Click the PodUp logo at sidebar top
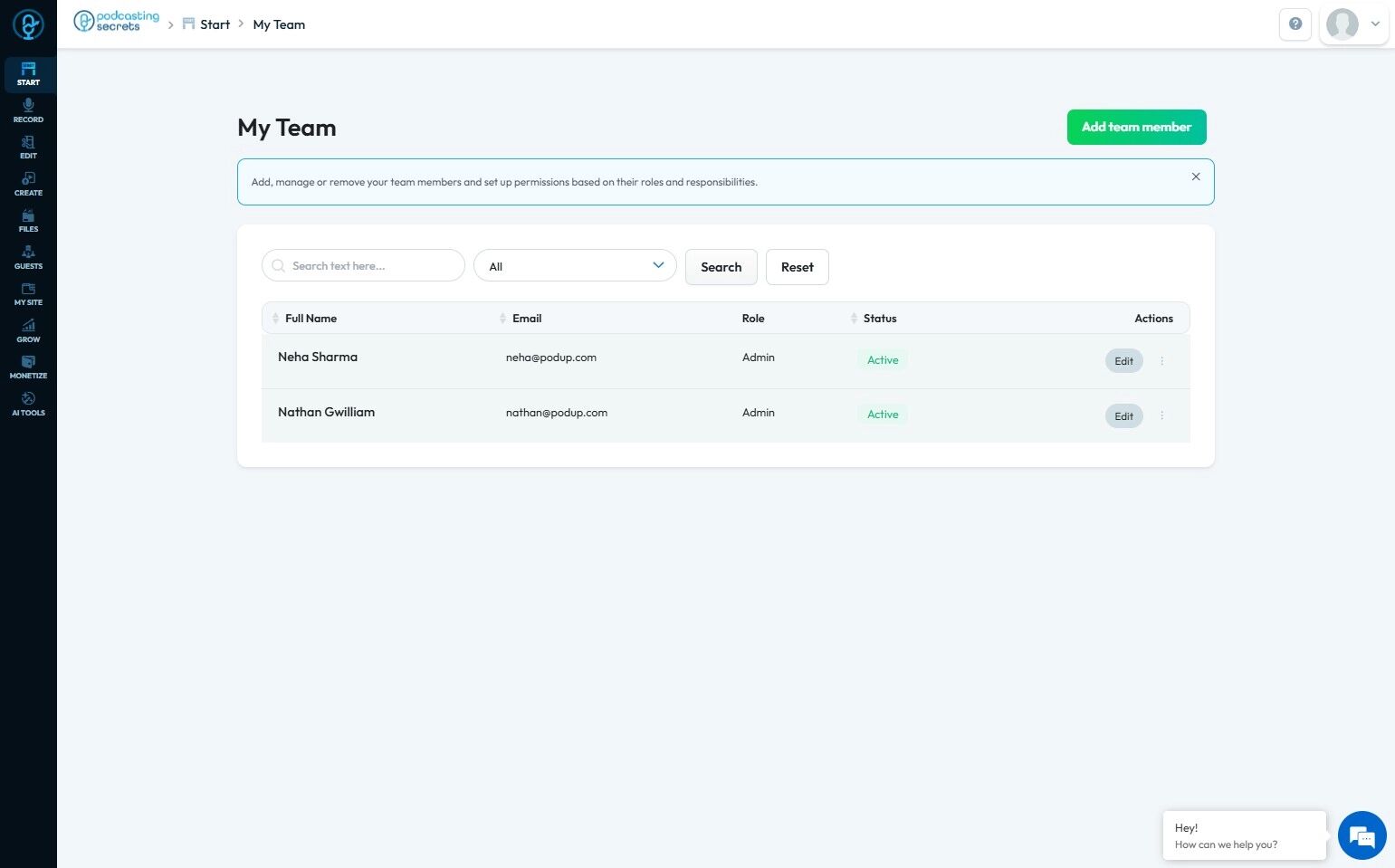1395x868 pixels. 28,24
